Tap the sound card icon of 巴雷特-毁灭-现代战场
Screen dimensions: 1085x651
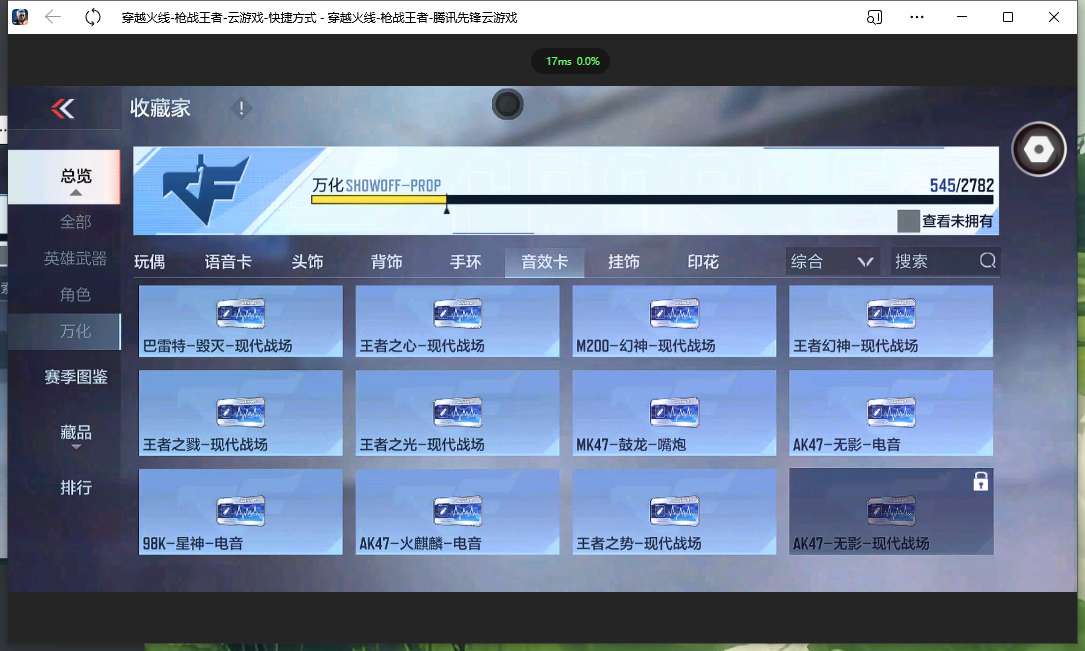(x=240, y=314)
